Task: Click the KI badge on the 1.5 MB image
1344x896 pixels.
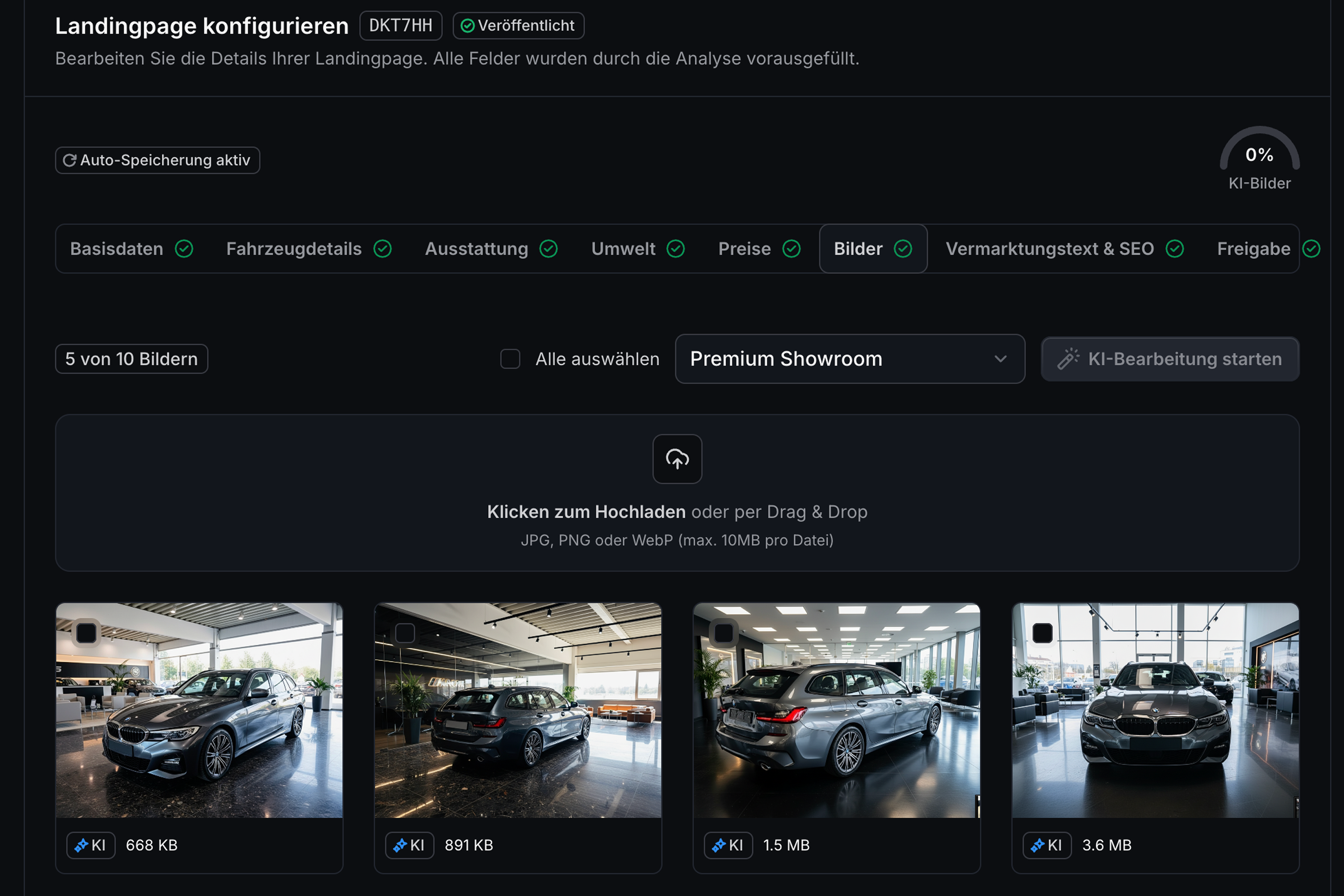Action: click(x=728, y=846)
